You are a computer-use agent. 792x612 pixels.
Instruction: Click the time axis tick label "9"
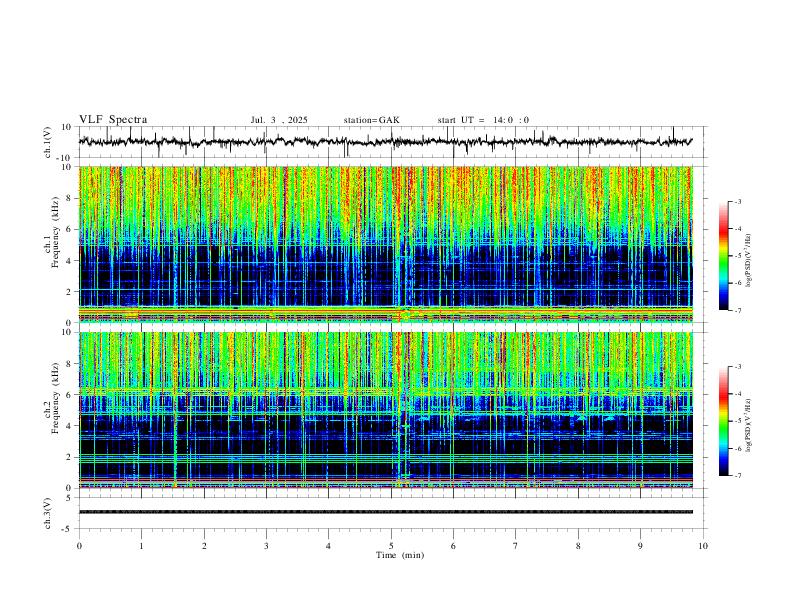click(640, 546)
